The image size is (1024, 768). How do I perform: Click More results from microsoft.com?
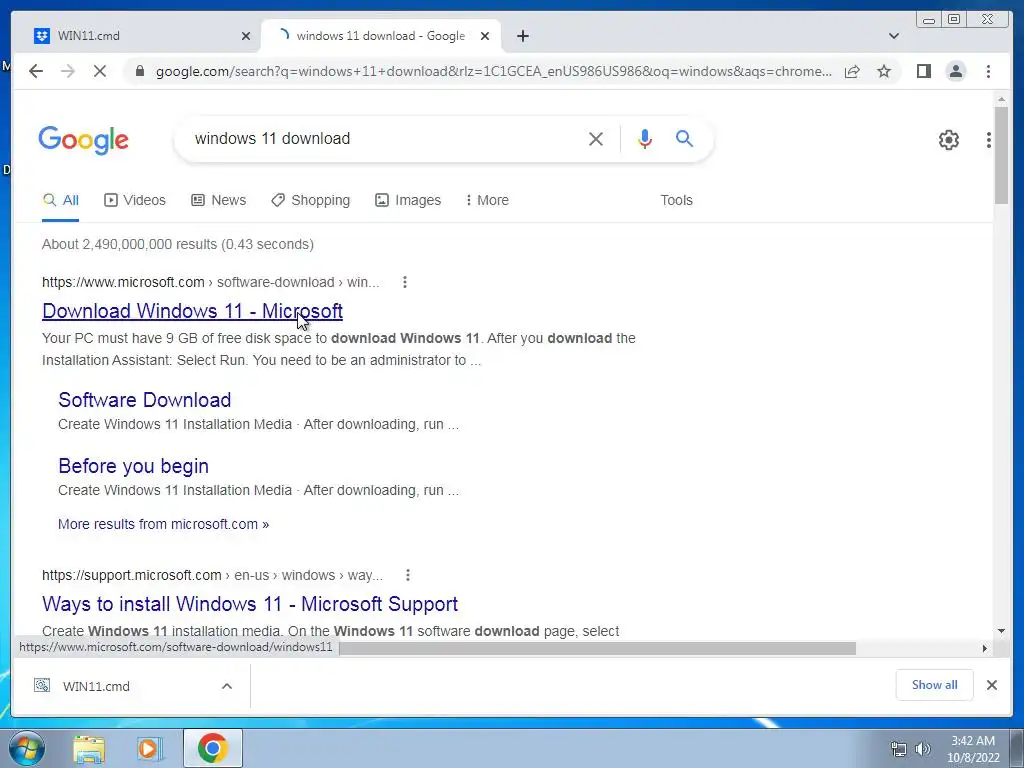(x=163, y=524)
